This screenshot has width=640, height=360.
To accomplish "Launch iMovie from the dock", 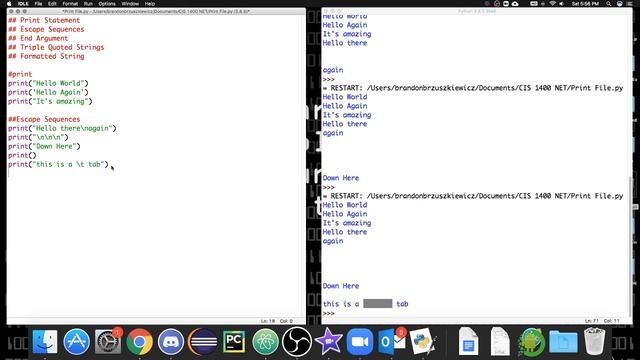I will tap(329, 341).
